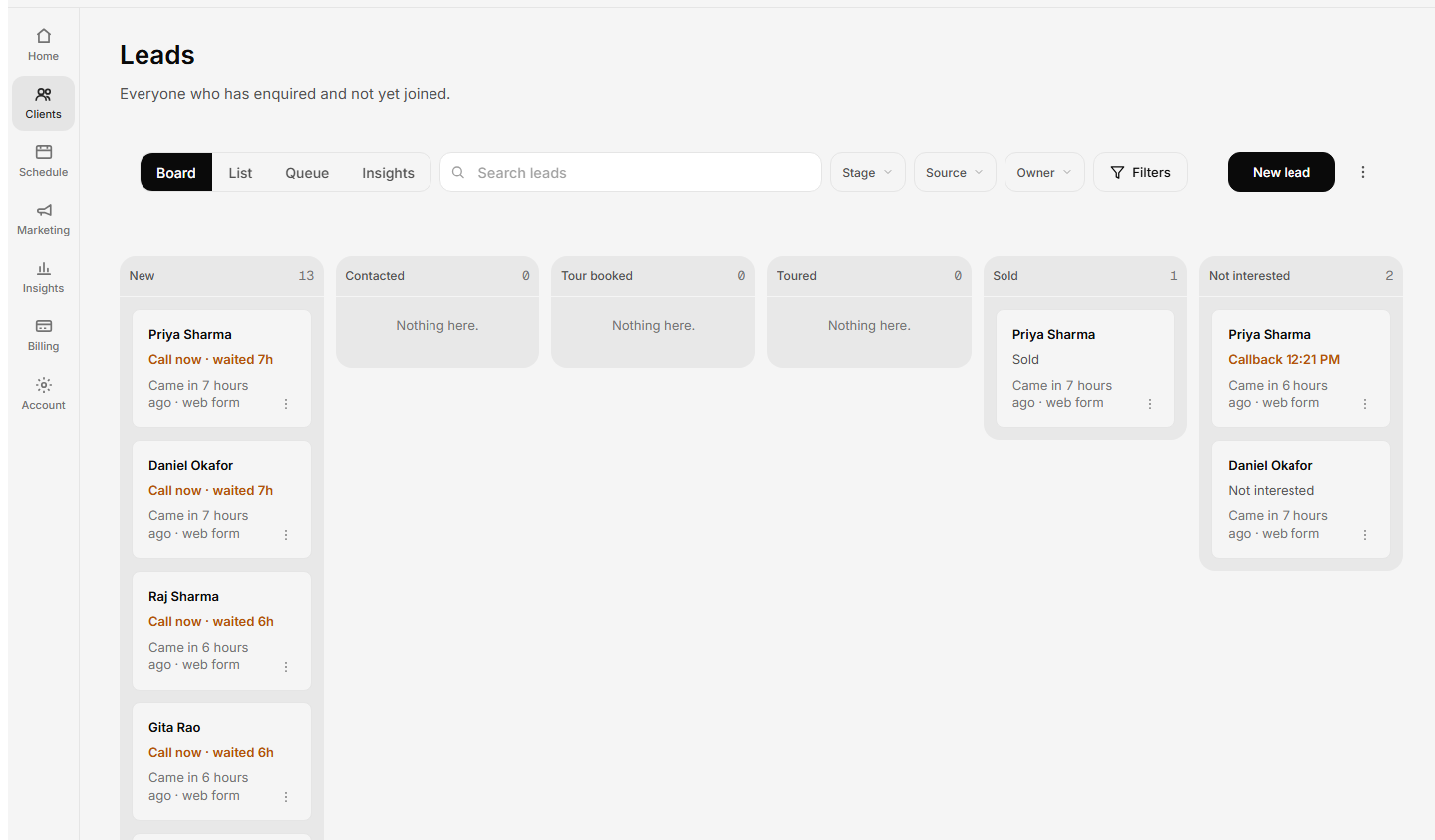Open Daniel Okafor card in Not interested
Viewport: 1435px width, 840px height.
point(1300,499)
